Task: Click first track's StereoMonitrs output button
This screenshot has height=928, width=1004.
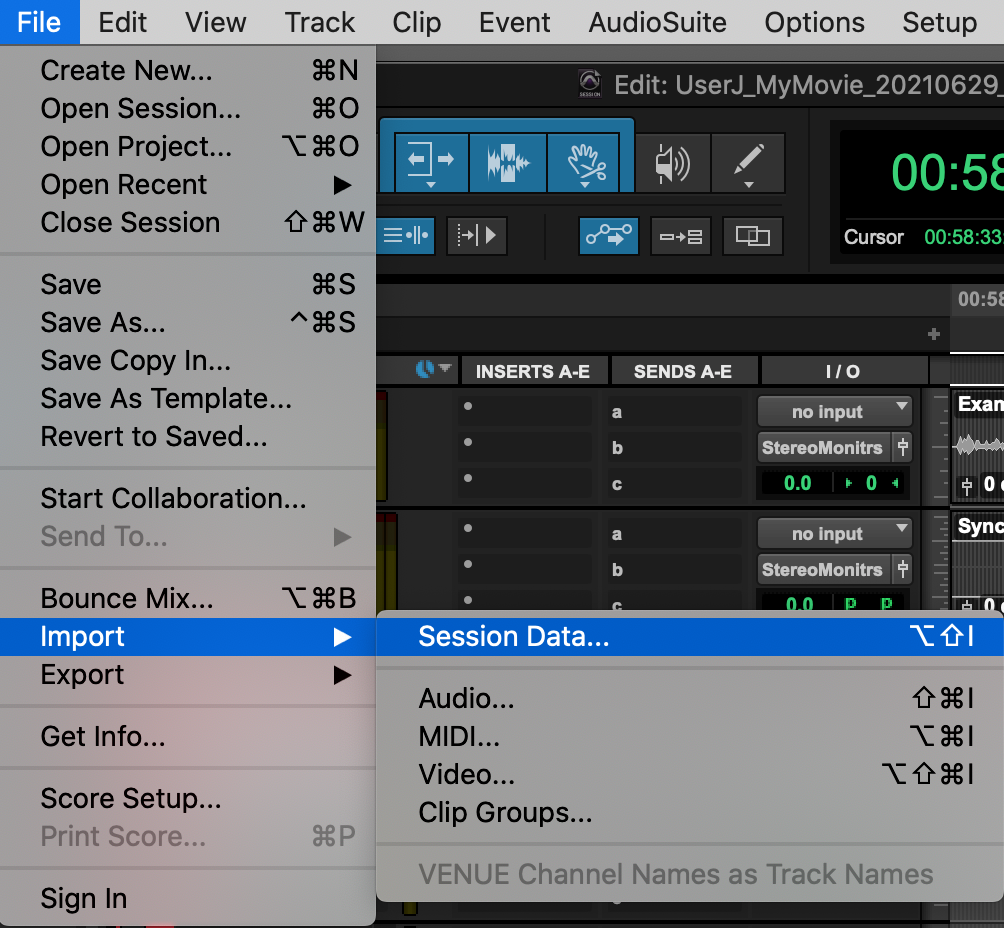Action: coord(823,447)
